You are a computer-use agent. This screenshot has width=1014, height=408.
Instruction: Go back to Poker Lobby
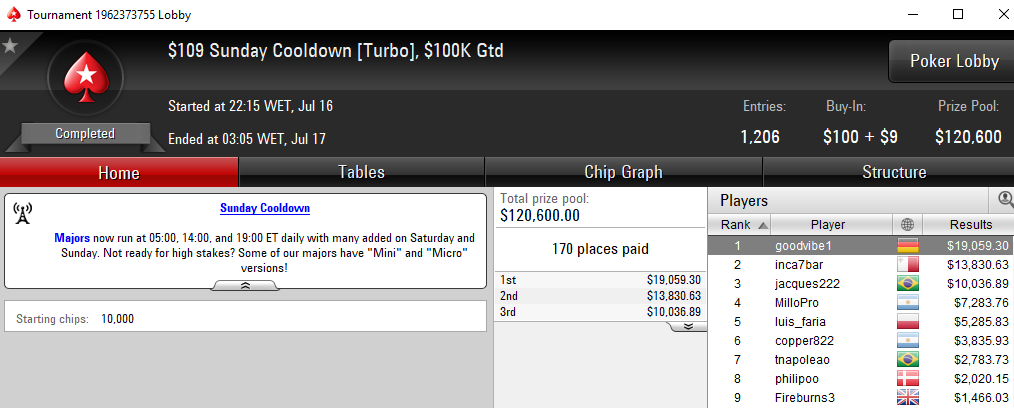954,61
